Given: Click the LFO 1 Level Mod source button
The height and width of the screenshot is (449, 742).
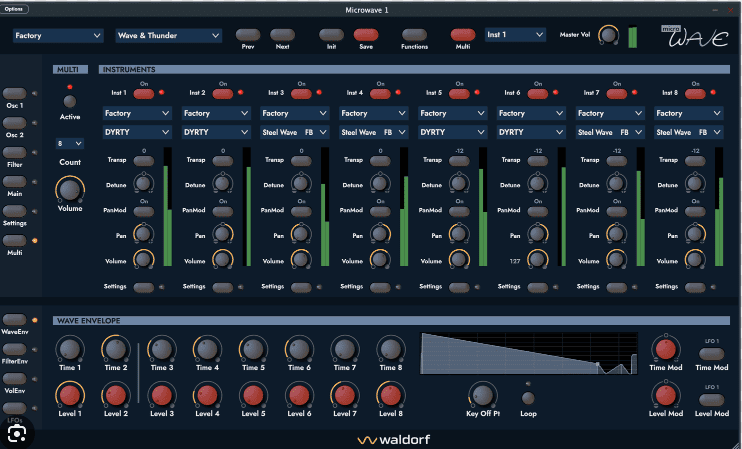Looking at the screenshot, I should [x=711, y=399].
